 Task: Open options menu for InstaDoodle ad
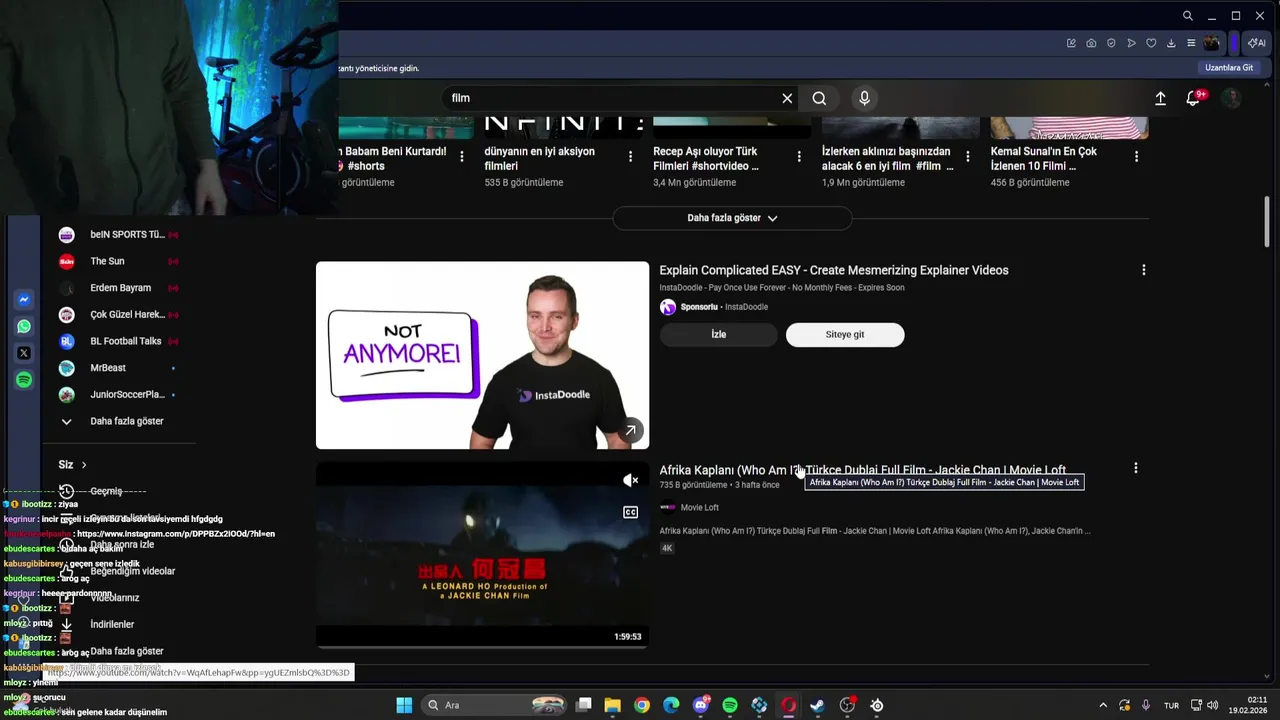[x=1144, y=270]
